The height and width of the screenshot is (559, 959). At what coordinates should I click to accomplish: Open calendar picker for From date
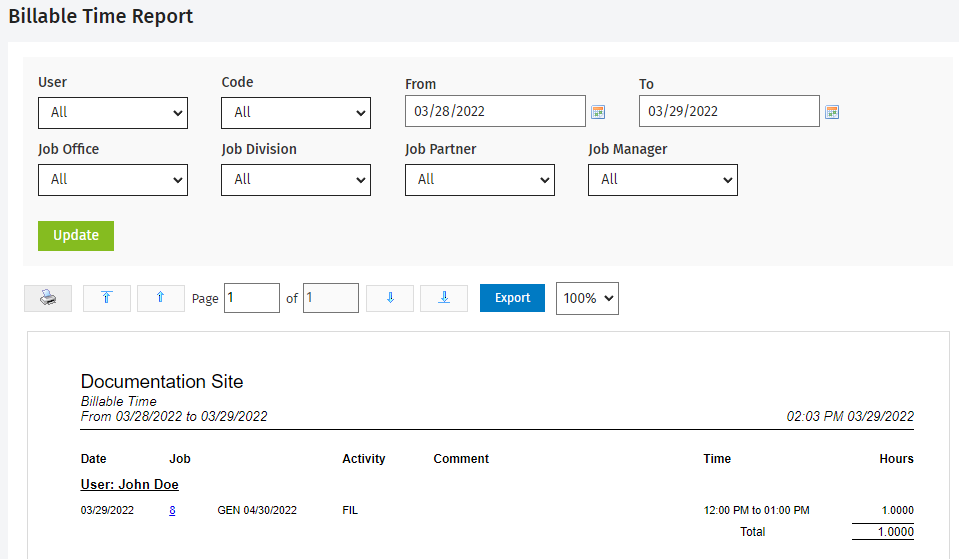(598, 112)
